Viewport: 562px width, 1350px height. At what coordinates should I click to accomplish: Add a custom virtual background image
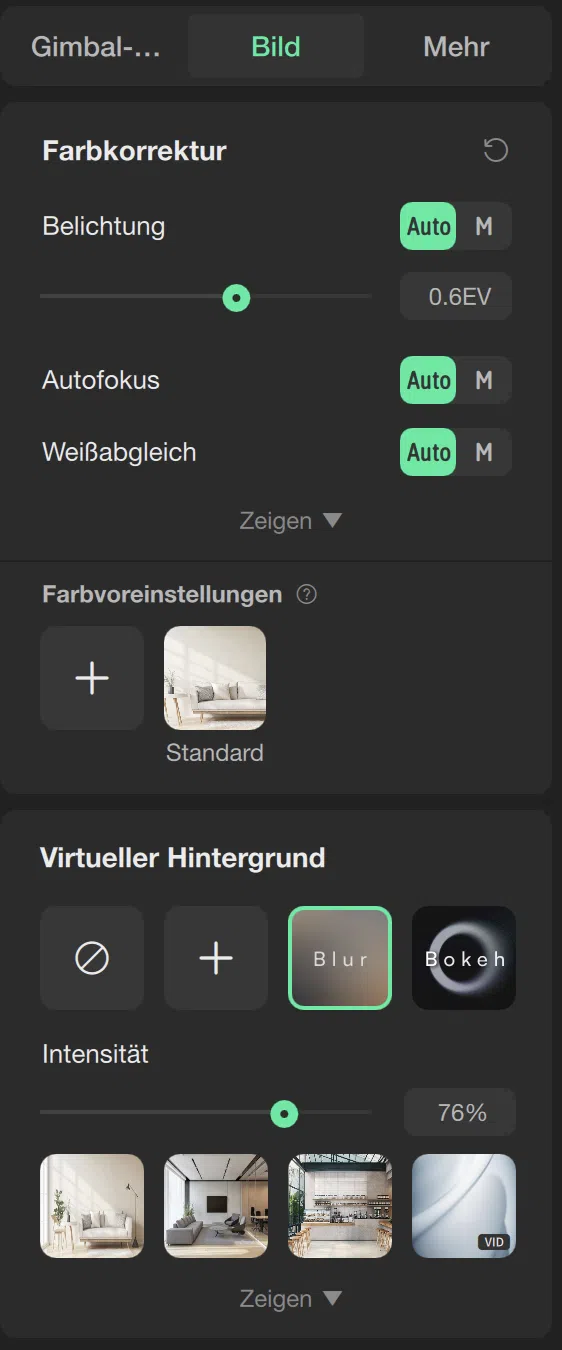(x=216, y=958)
